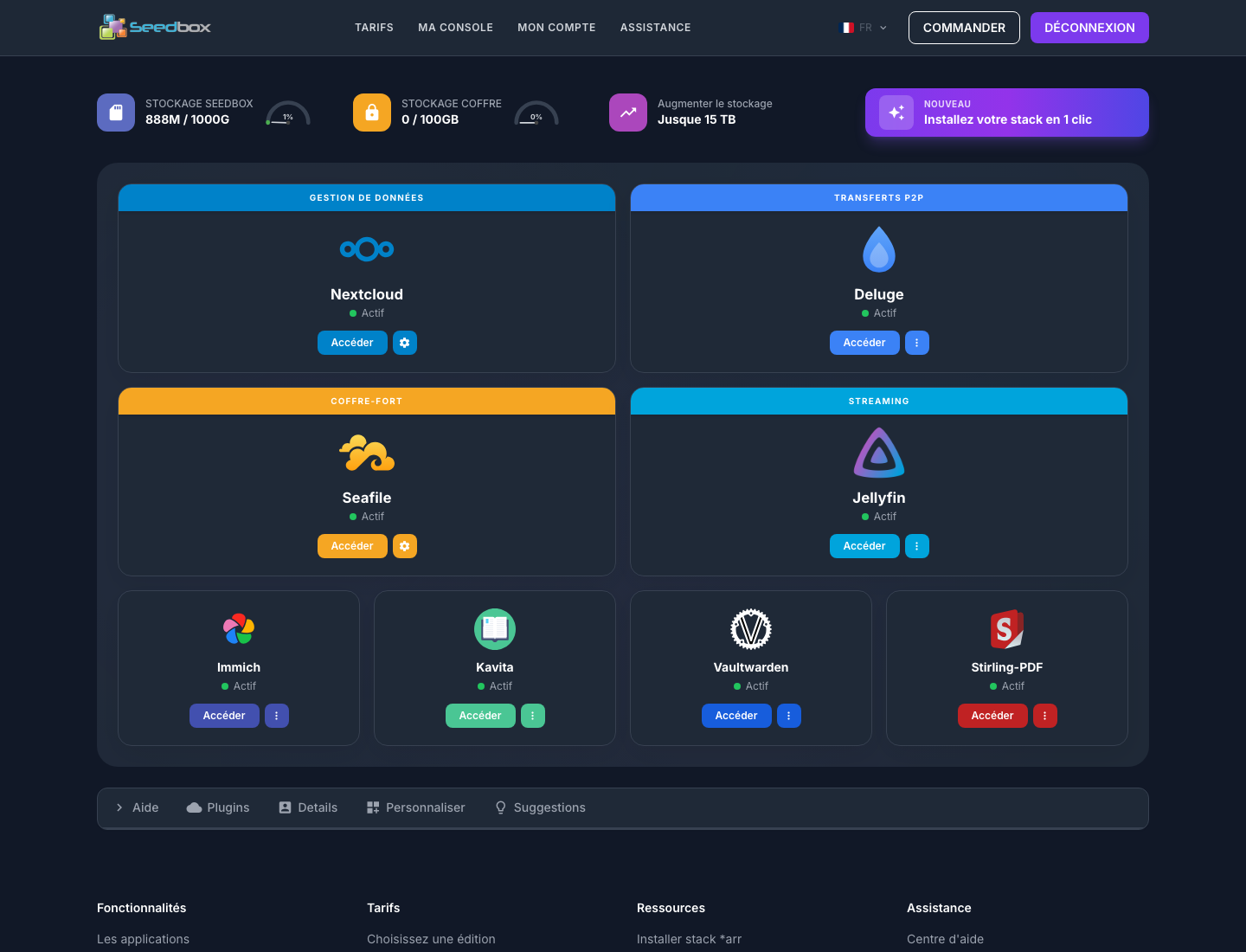Image resolution: width=1246 pixels, height=952 pixels.
Task: Click the Vaultwarden shield icon
Action: pyautogui.click(x=751, y=629)
